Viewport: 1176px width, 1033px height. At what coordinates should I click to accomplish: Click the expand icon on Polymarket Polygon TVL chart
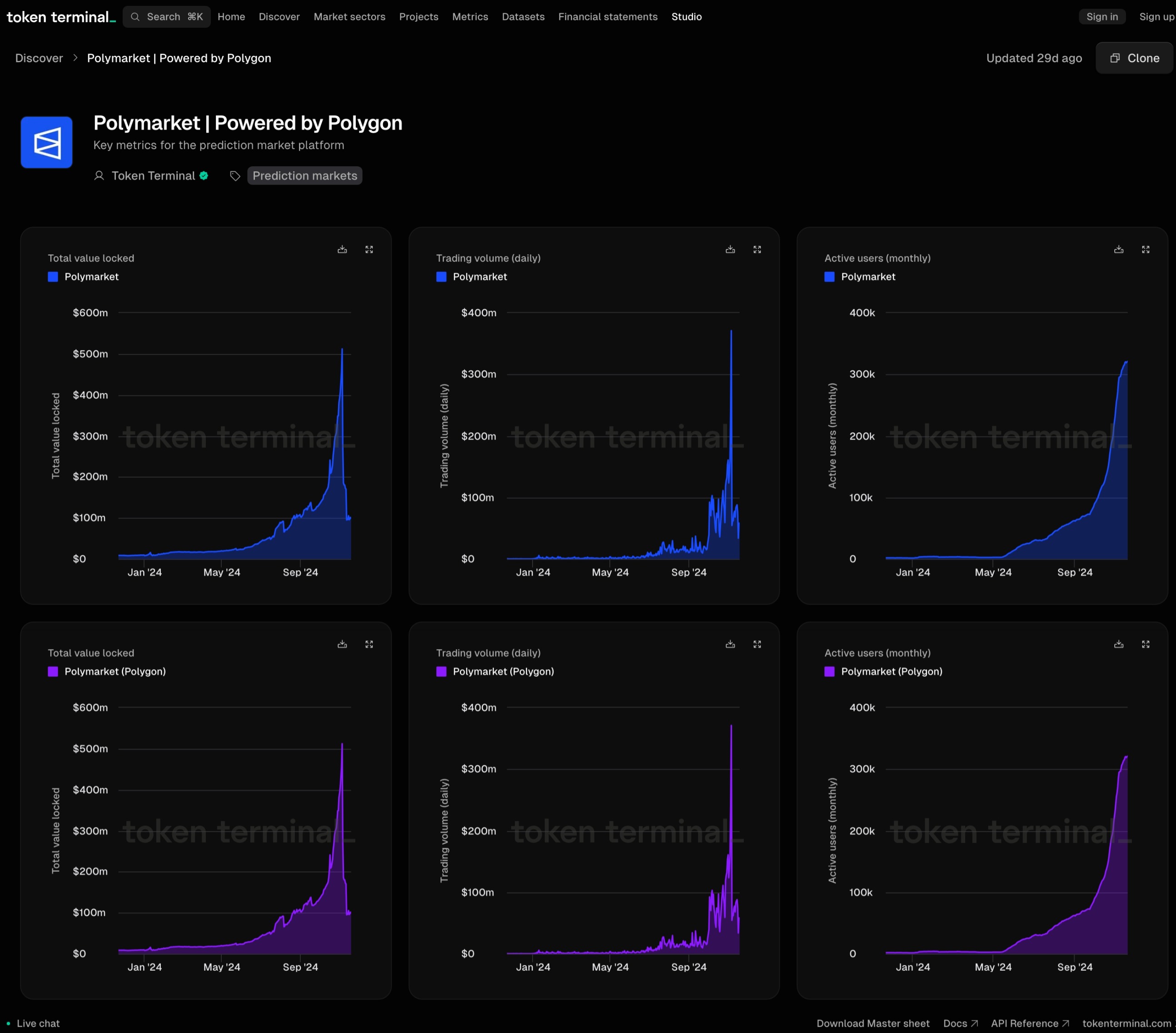(x=369, y=643)
